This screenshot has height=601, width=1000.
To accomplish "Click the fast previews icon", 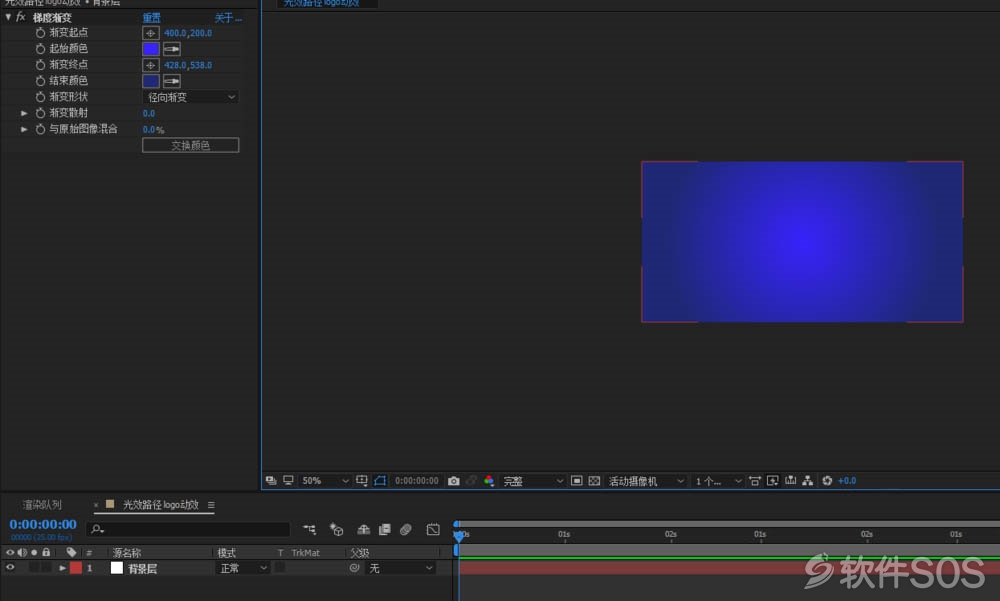I will click(772, 480).
